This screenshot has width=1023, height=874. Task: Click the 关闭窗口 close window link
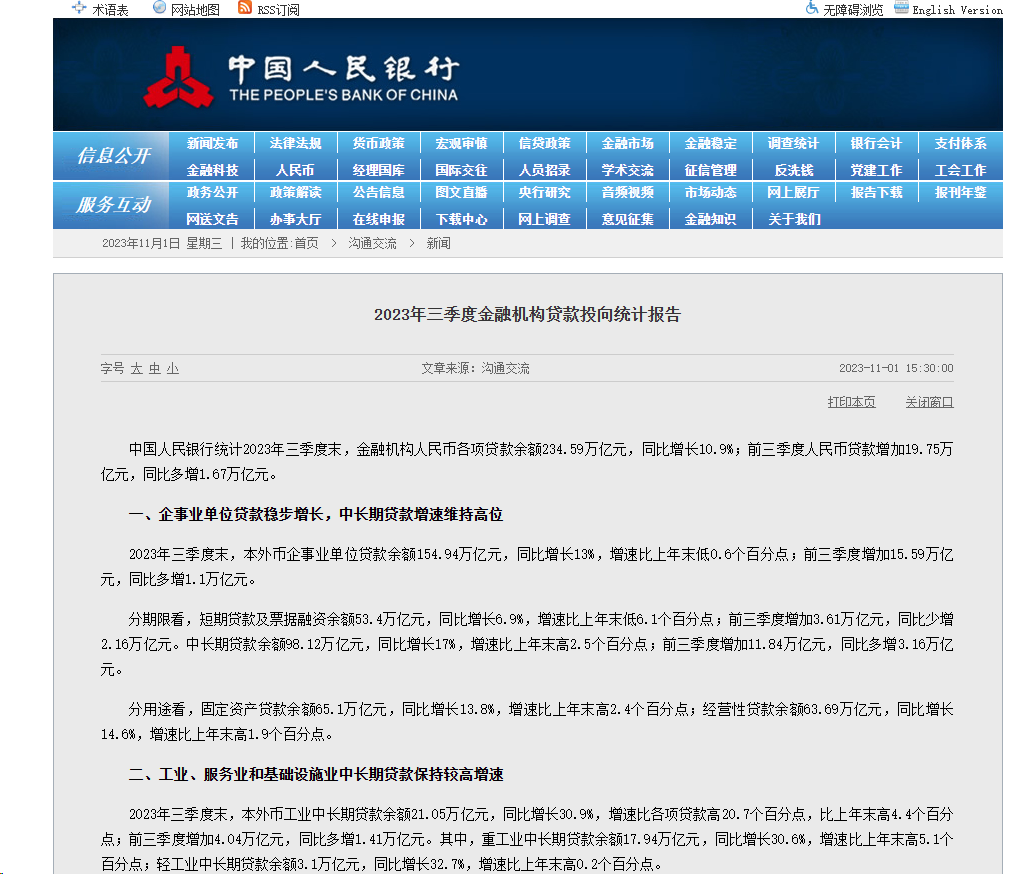[929, 402]
